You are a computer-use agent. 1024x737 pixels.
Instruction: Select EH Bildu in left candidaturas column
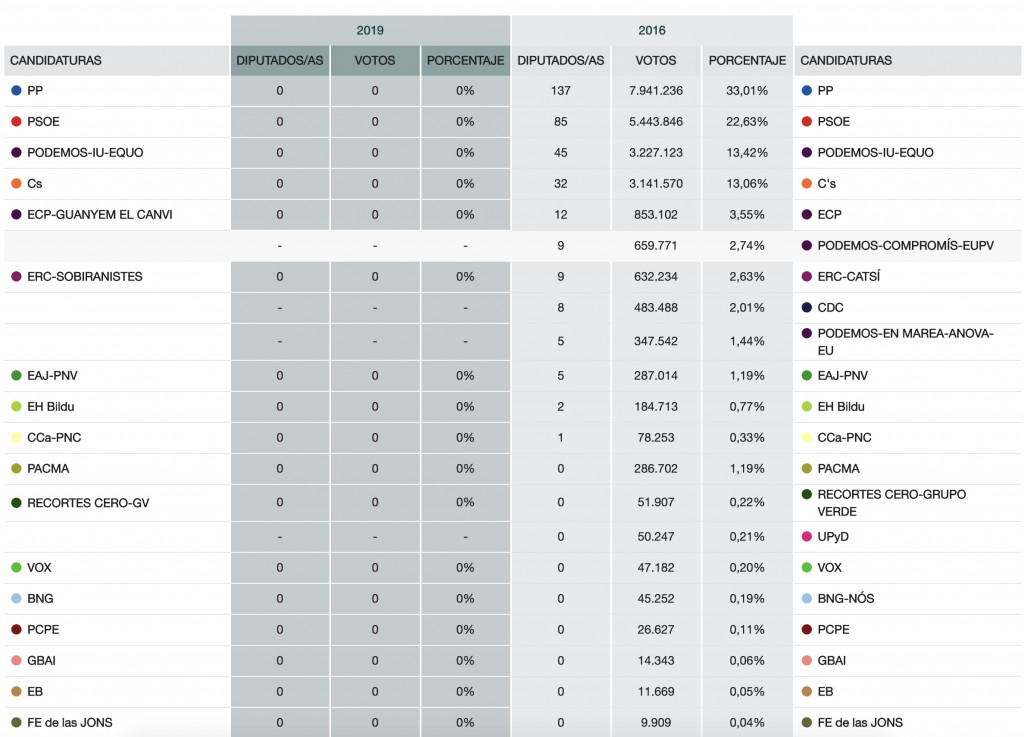[x=51, y=406]
